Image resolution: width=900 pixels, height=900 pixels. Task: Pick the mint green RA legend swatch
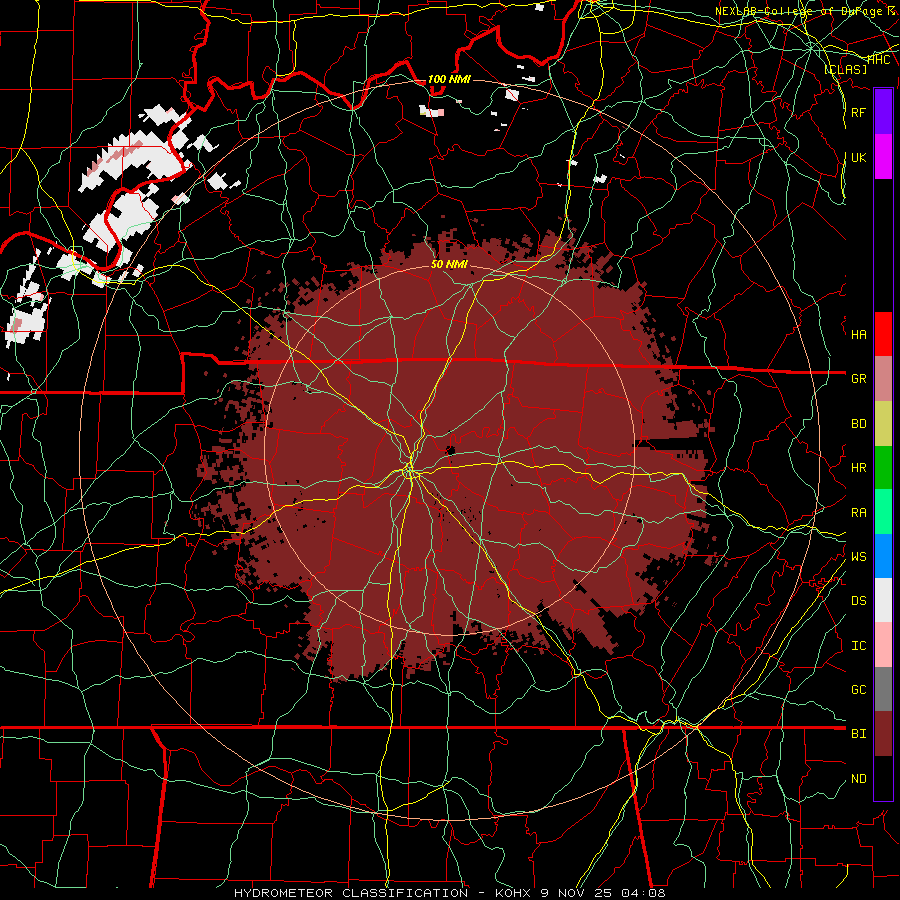[x=883, y=512]
